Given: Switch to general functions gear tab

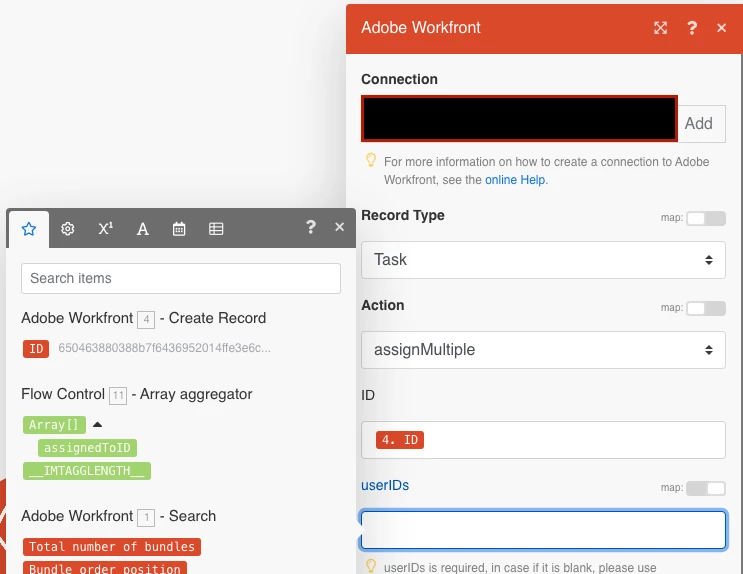Looking at the screenshot, I should 67,229.
